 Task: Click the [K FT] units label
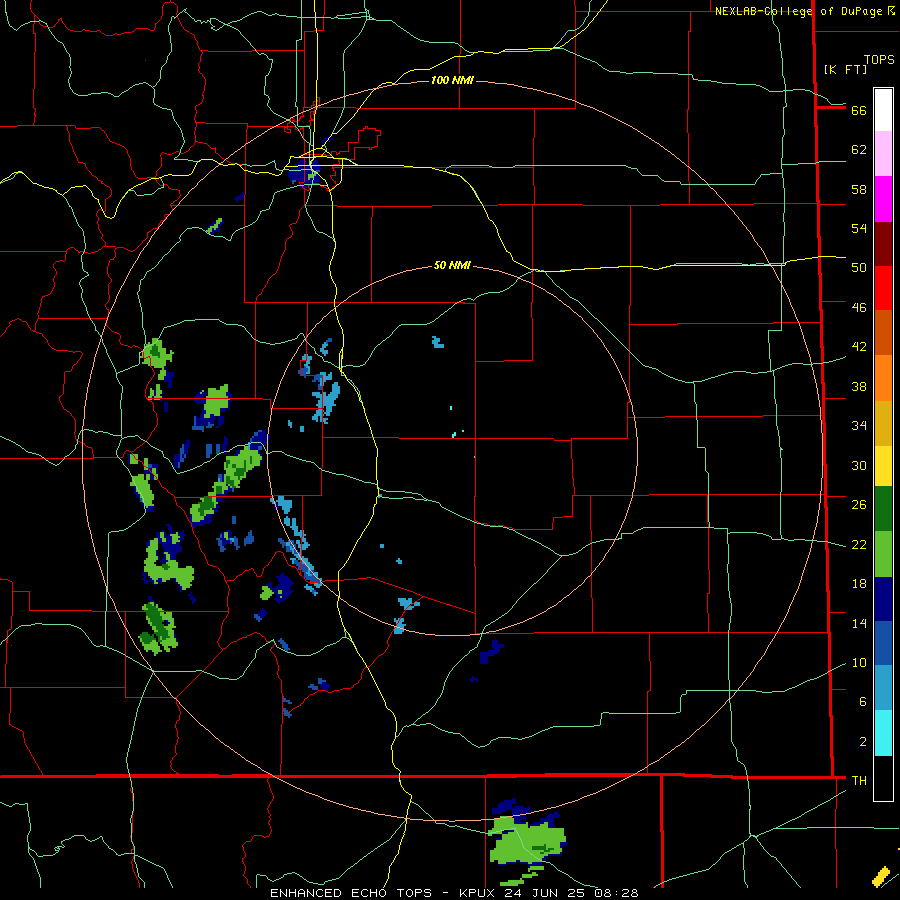pyautogui.click(x=845, y=69)
